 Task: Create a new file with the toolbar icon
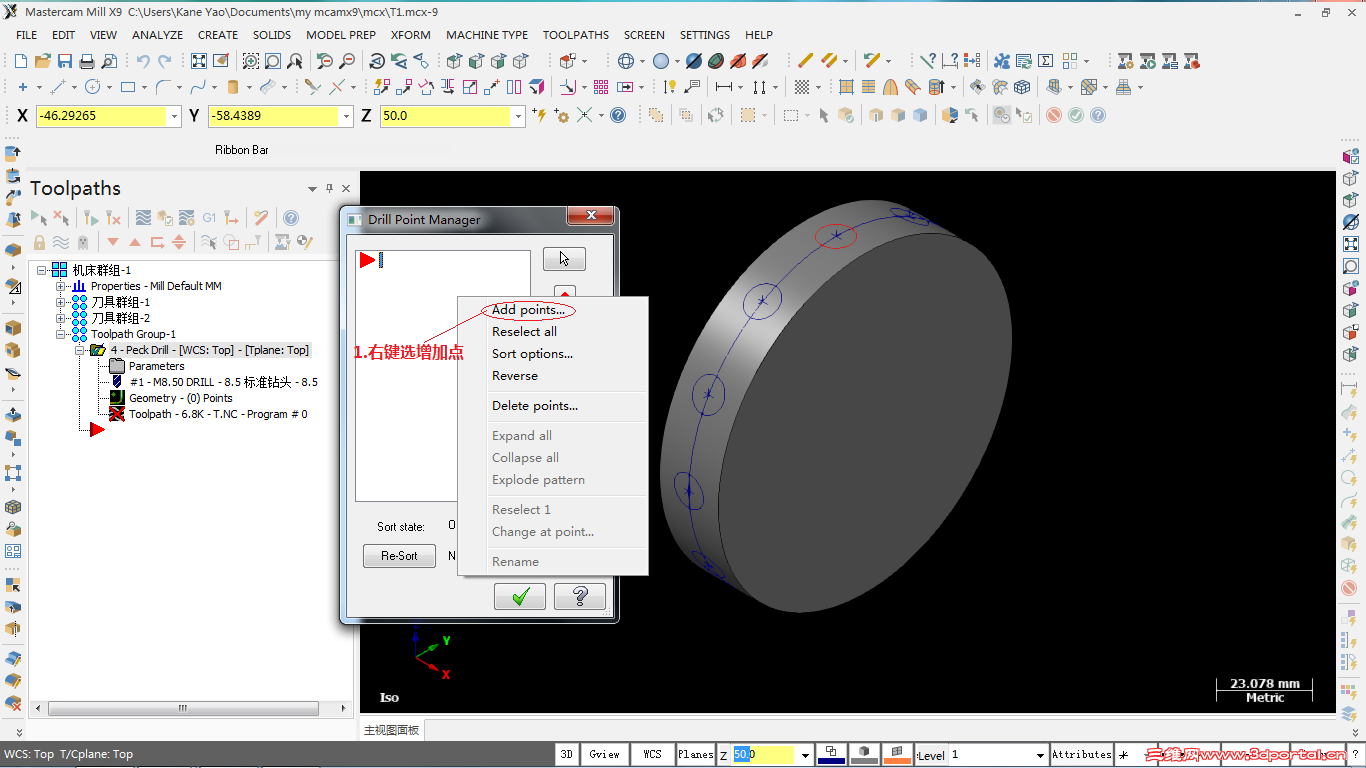point(21,61)
